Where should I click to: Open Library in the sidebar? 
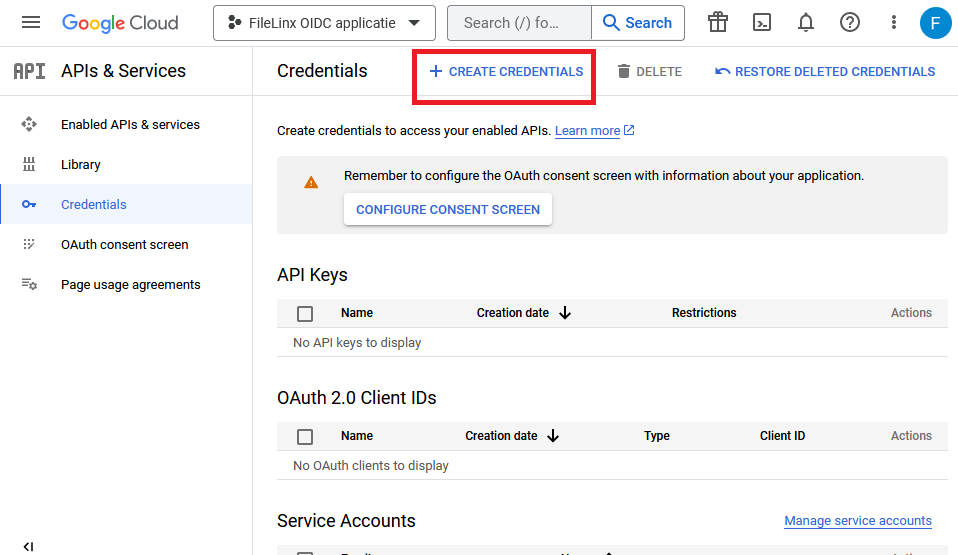[x=126, y=164]
